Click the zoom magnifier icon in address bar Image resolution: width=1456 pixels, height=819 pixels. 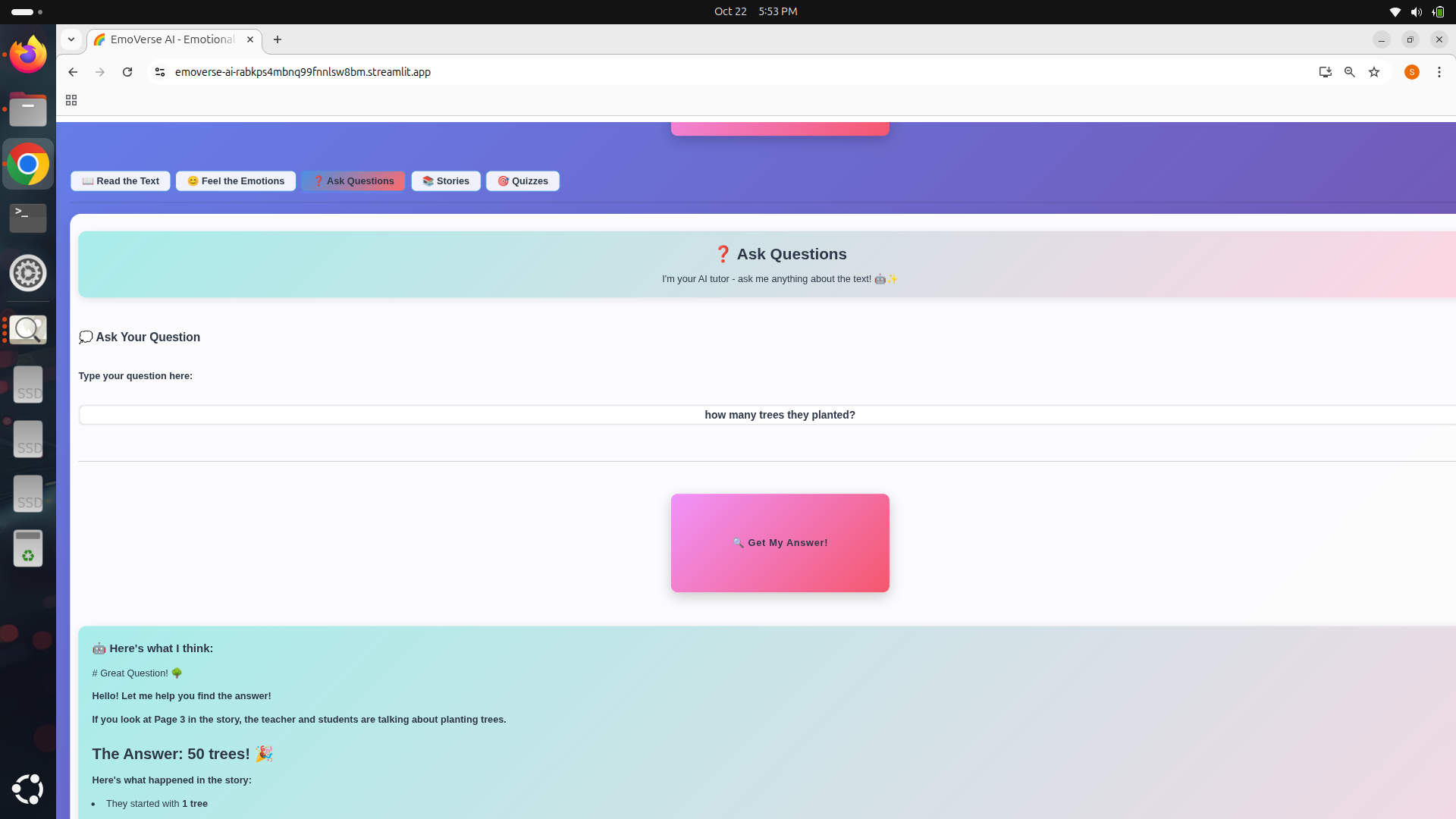coord(1350,72)
